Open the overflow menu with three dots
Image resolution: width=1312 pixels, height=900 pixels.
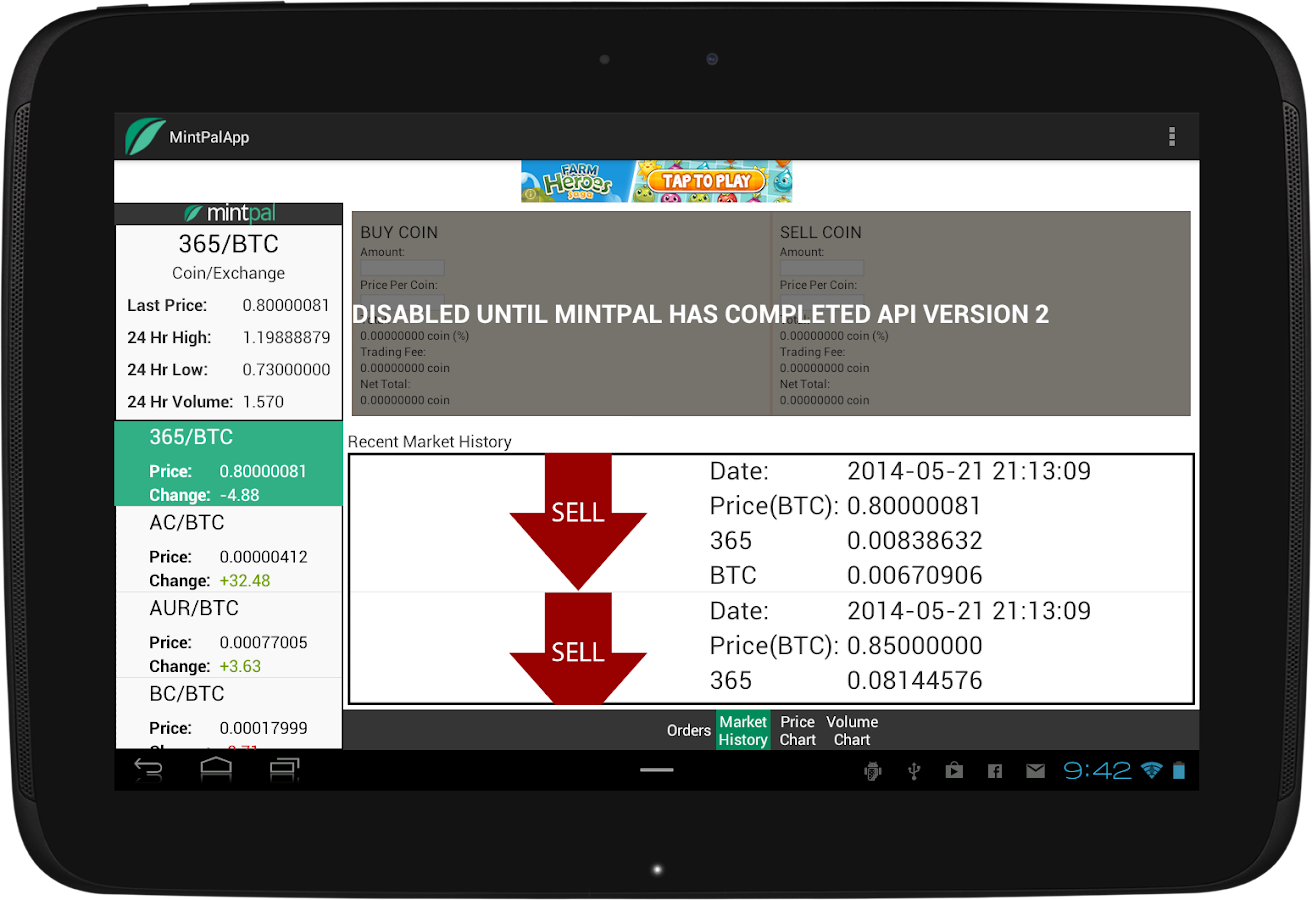tap(1171, 137)
